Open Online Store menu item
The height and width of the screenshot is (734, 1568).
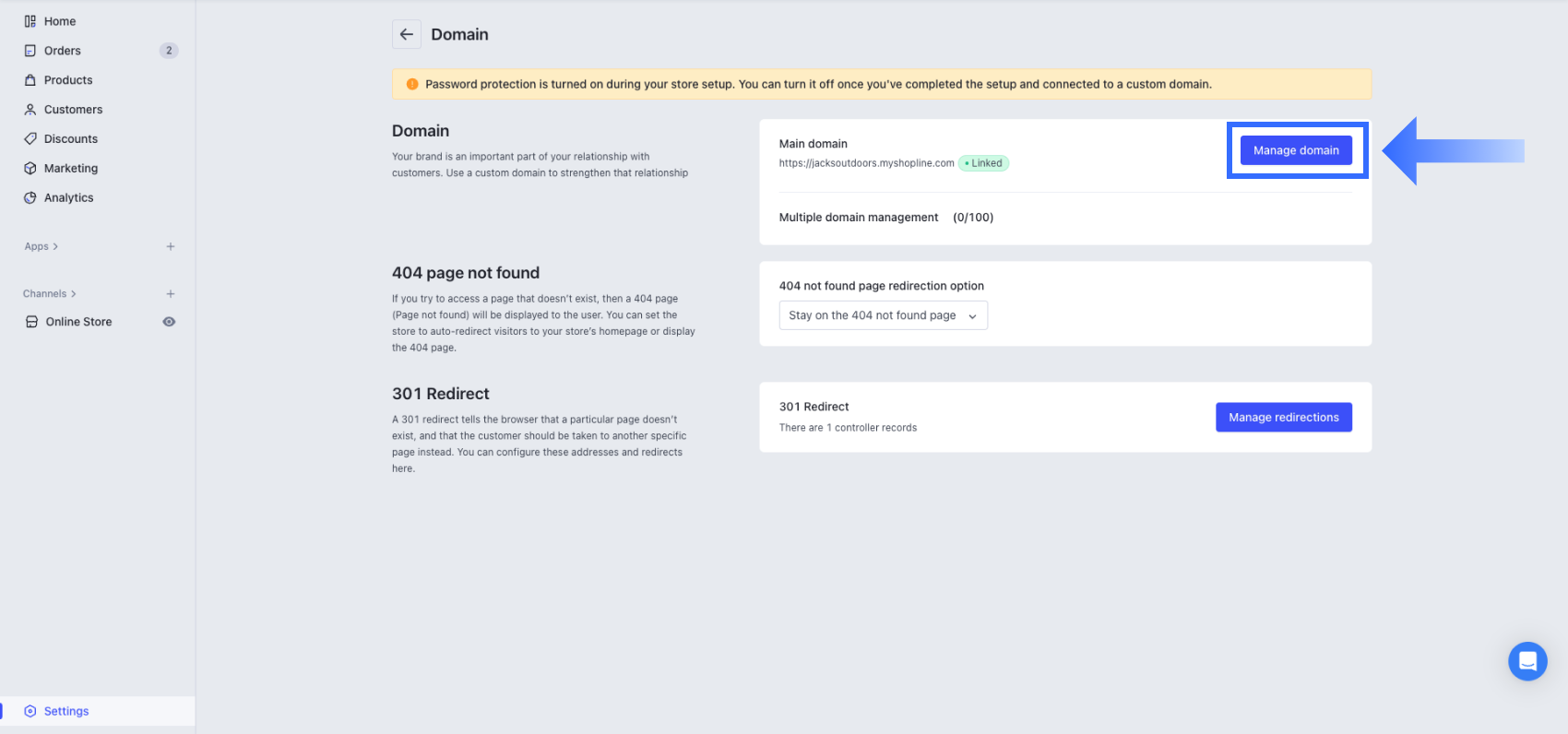tap(79, 322)
